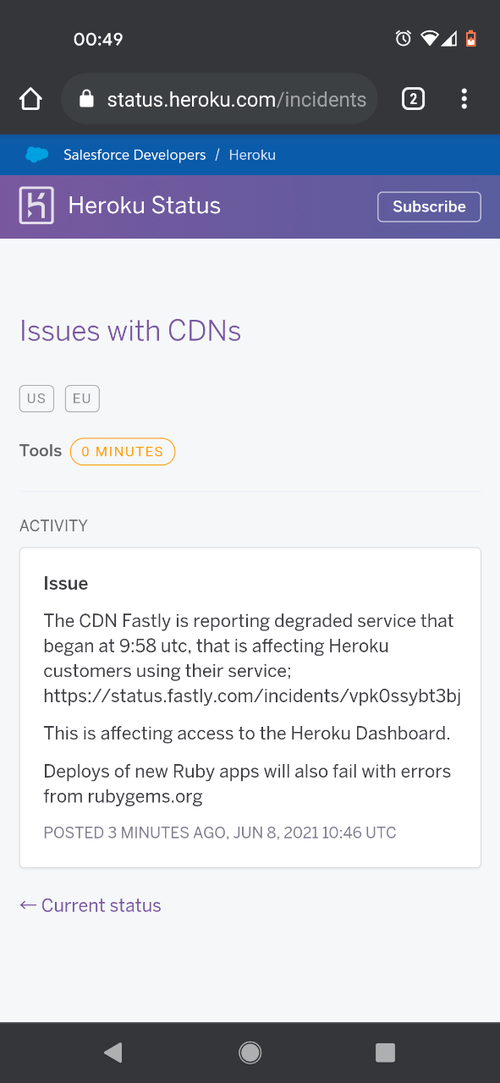The image size is (500, 1083).
Task: Tap the padlock site security icon
Action: point(86,99)
